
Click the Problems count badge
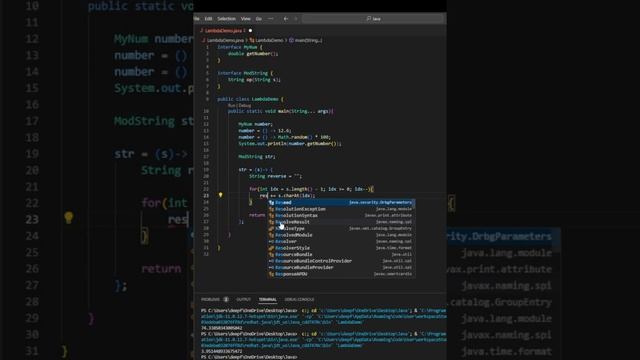[x=226, y=300]
